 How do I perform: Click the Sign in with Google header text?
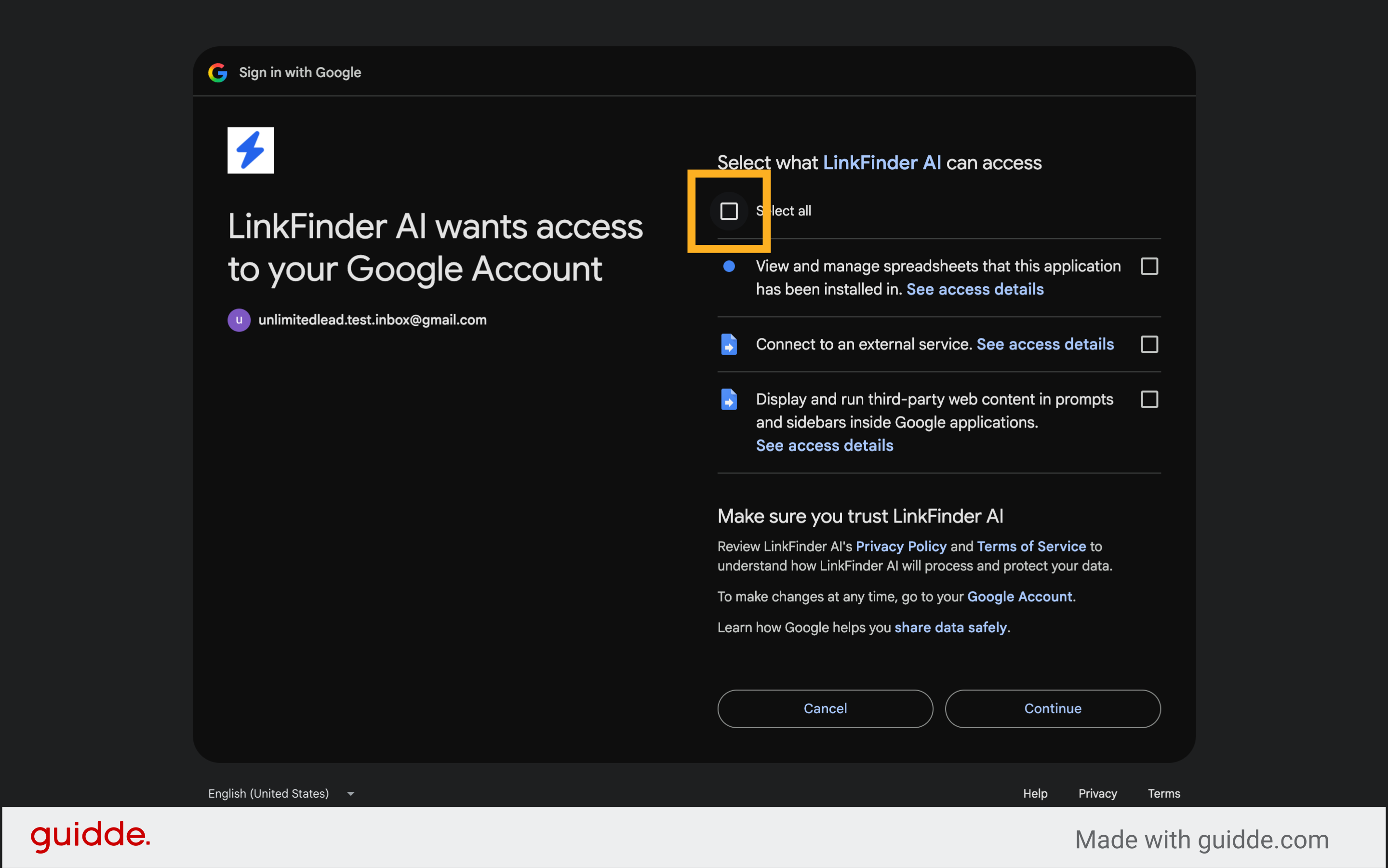pyautogui.click(x=300, y=72)
